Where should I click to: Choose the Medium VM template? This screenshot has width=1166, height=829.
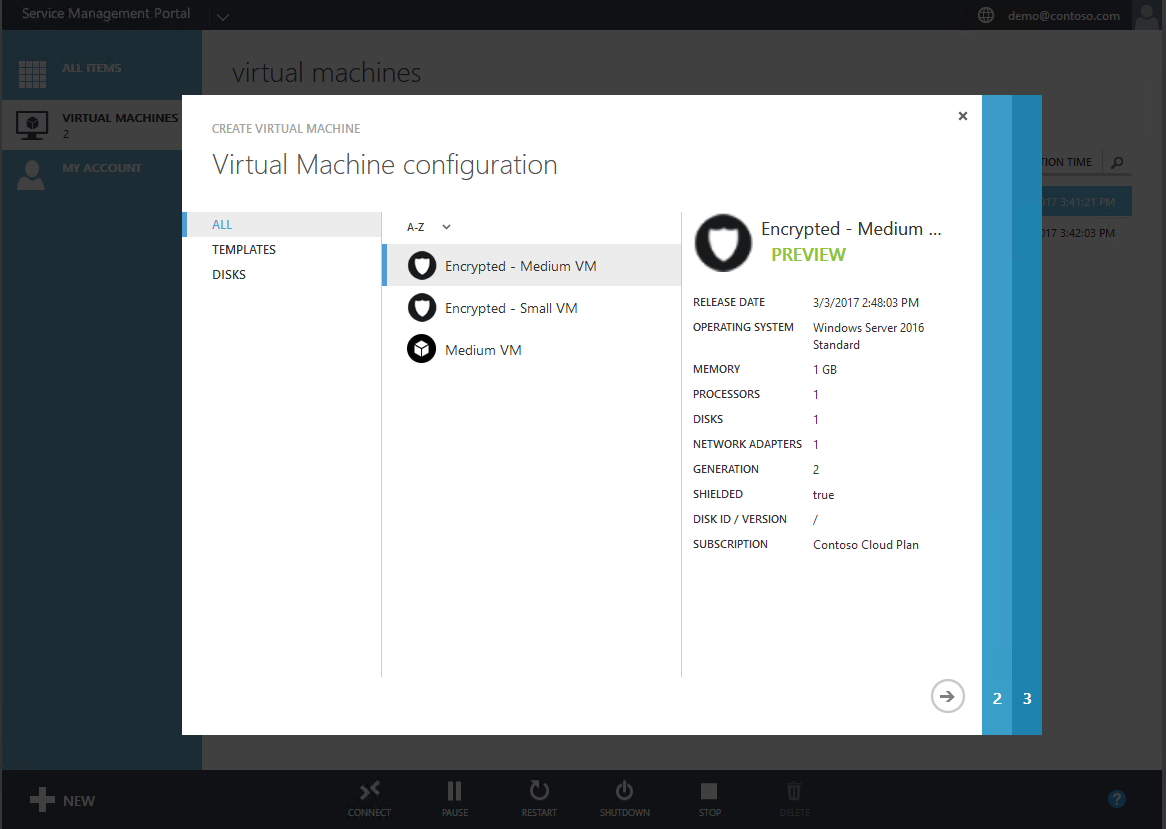pos(464,349)
